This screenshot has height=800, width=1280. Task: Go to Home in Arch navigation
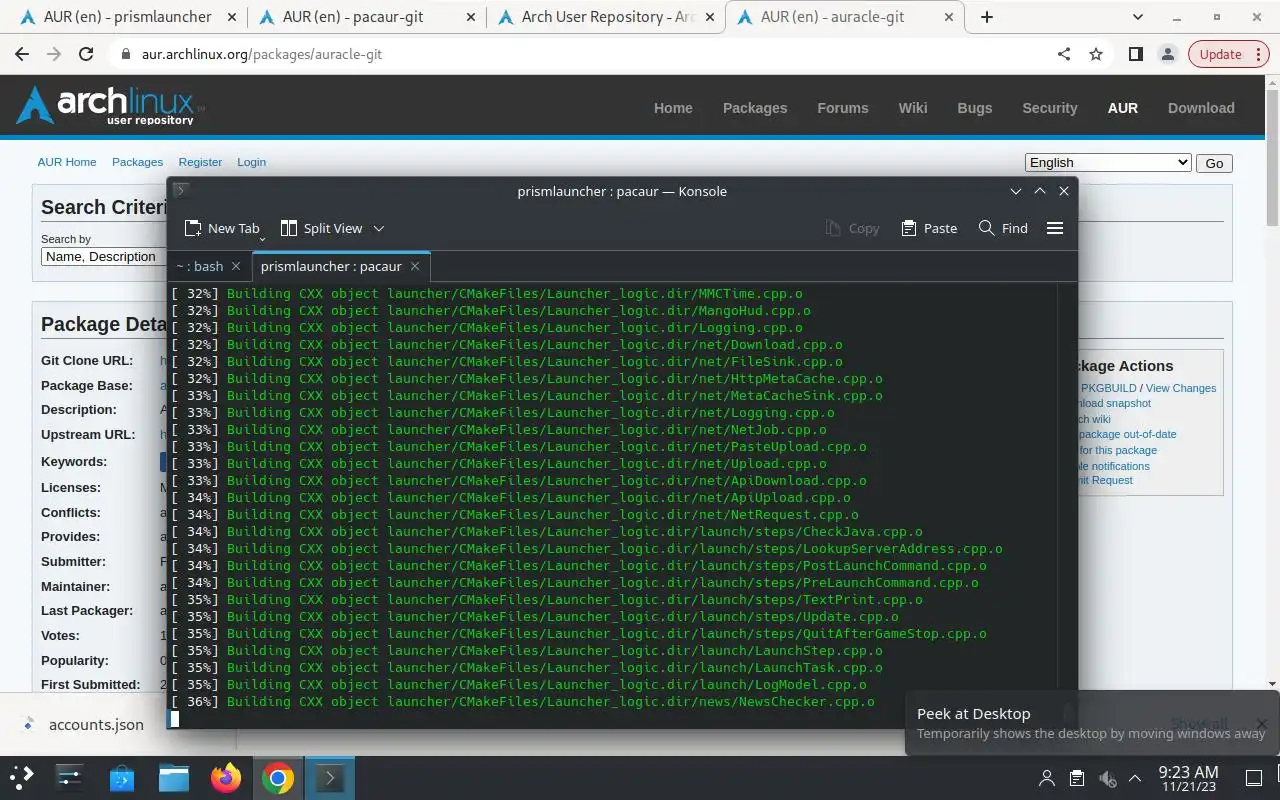(673, 108)
